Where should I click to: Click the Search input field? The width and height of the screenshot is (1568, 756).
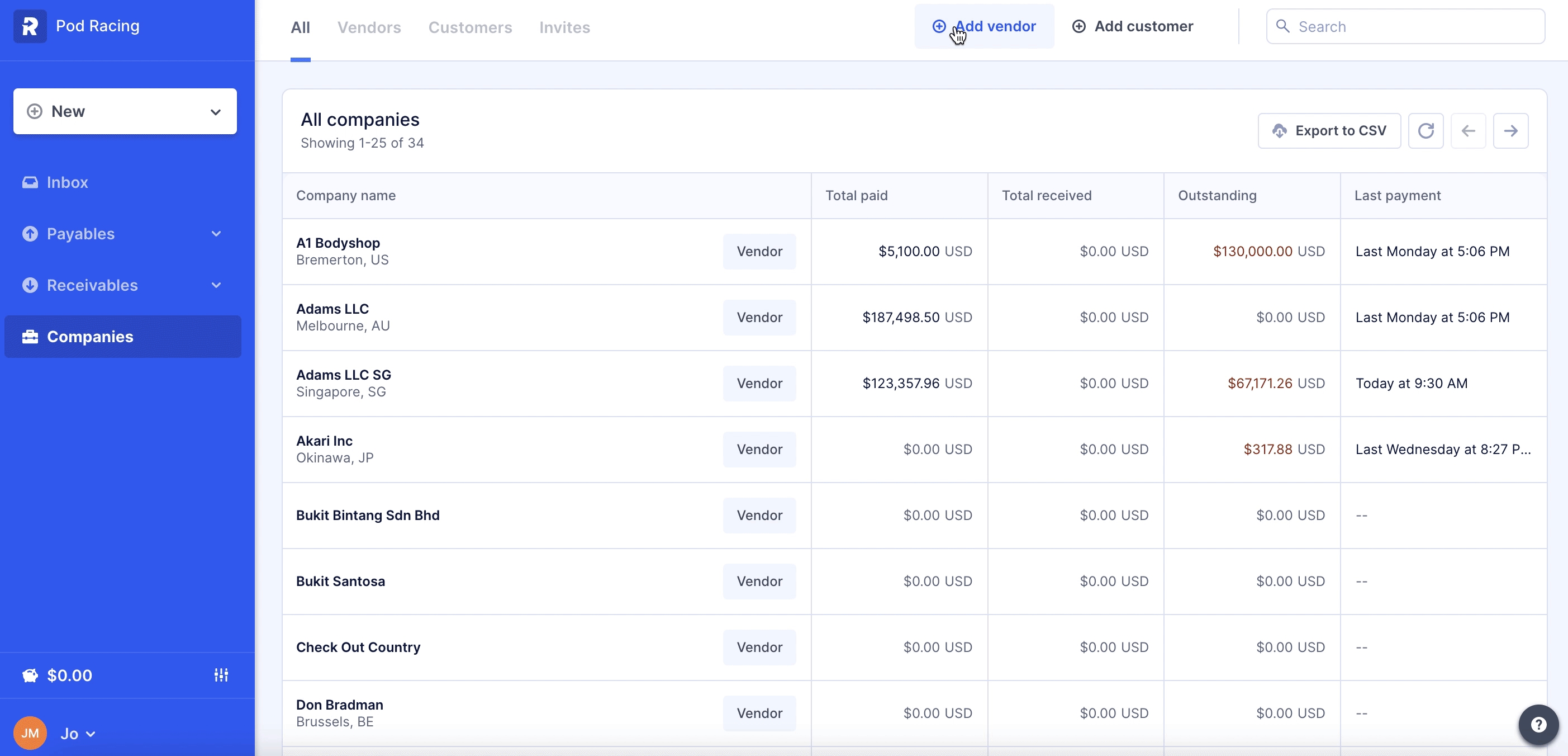coord(1412,26)
